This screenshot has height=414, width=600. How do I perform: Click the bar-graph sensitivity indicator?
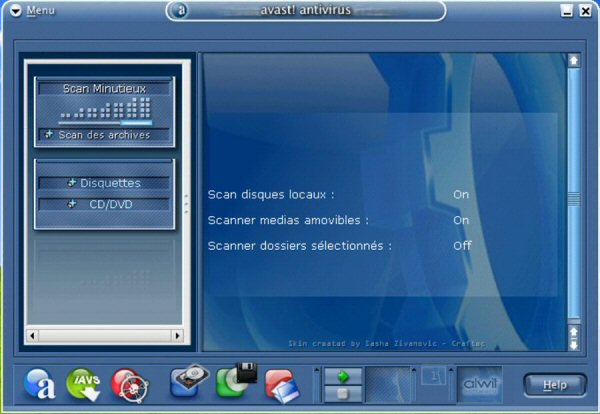tap(105, 108)
